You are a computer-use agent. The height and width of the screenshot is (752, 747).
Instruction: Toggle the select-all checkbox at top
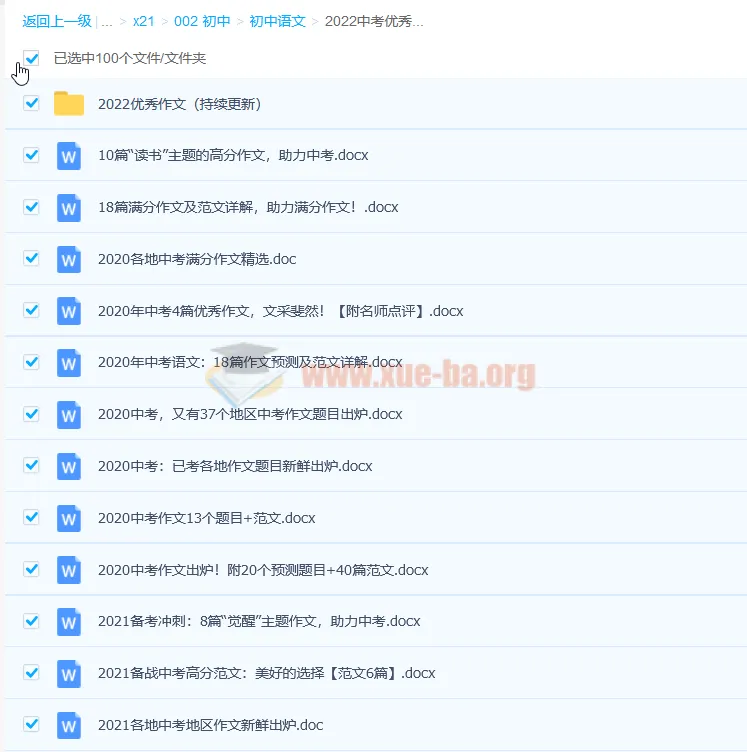31,58
